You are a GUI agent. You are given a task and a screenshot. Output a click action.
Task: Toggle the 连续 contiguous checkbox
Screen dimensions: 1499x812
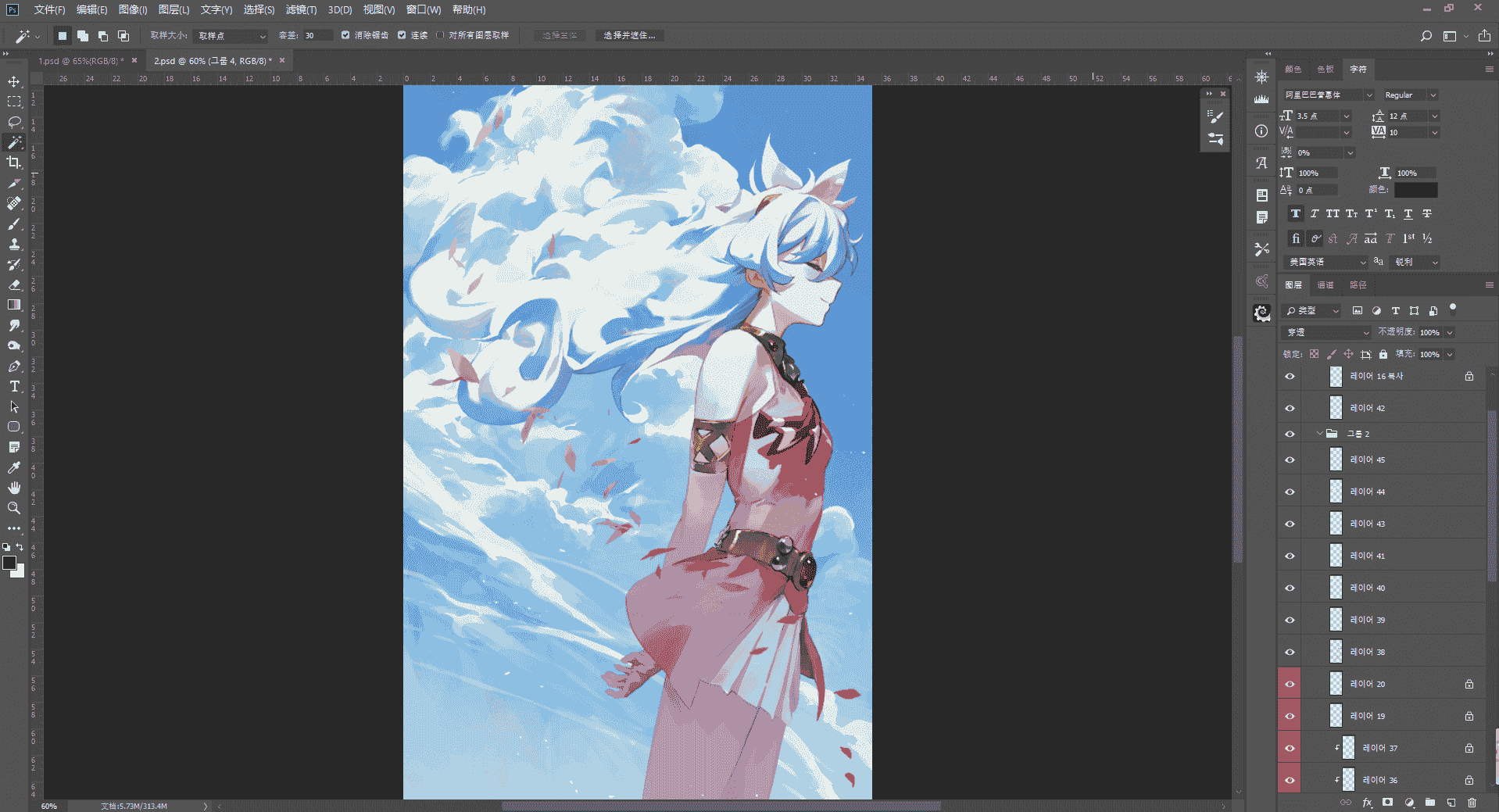(402, 35)
